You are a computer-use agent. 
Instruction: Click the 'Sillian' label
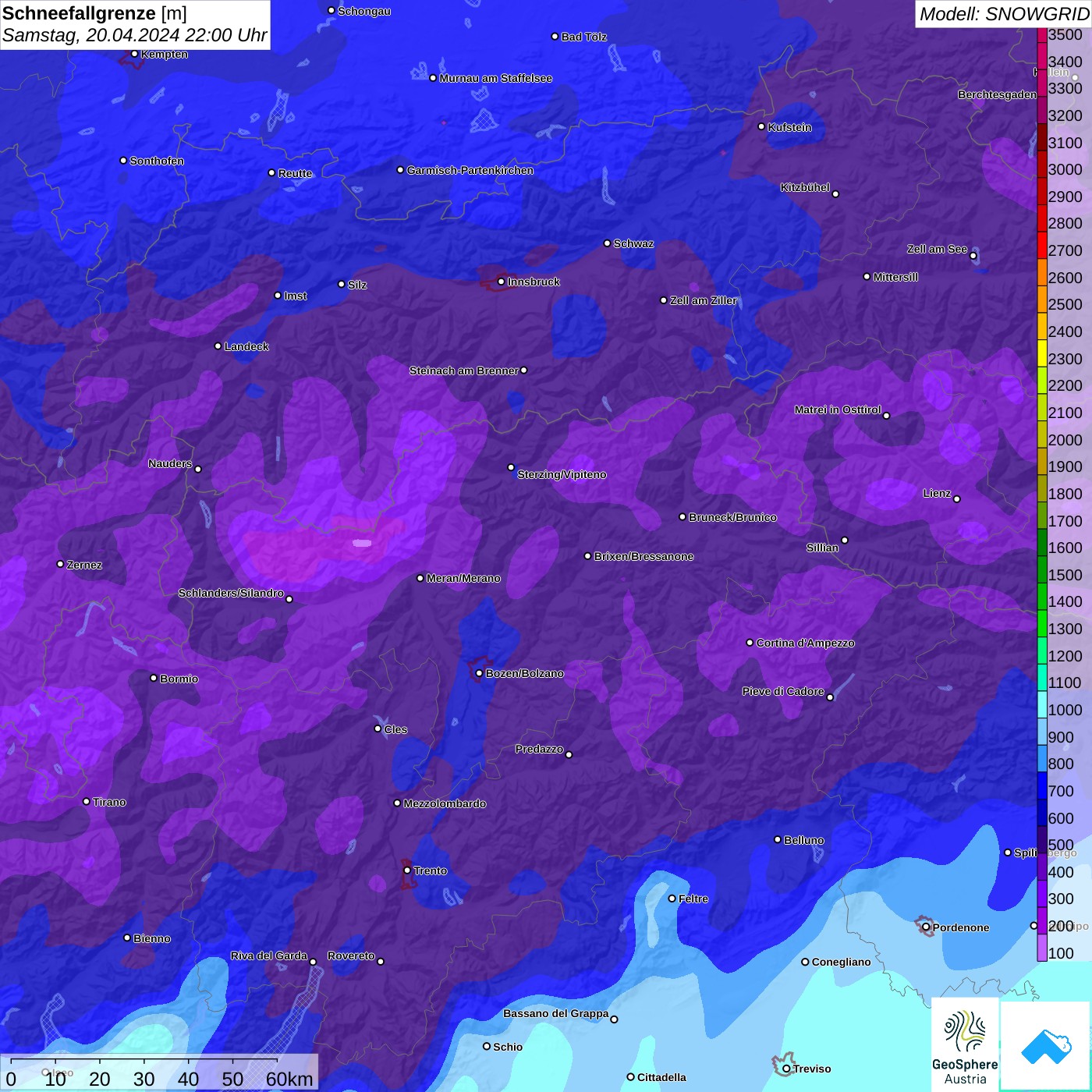[x=823, y=548]
